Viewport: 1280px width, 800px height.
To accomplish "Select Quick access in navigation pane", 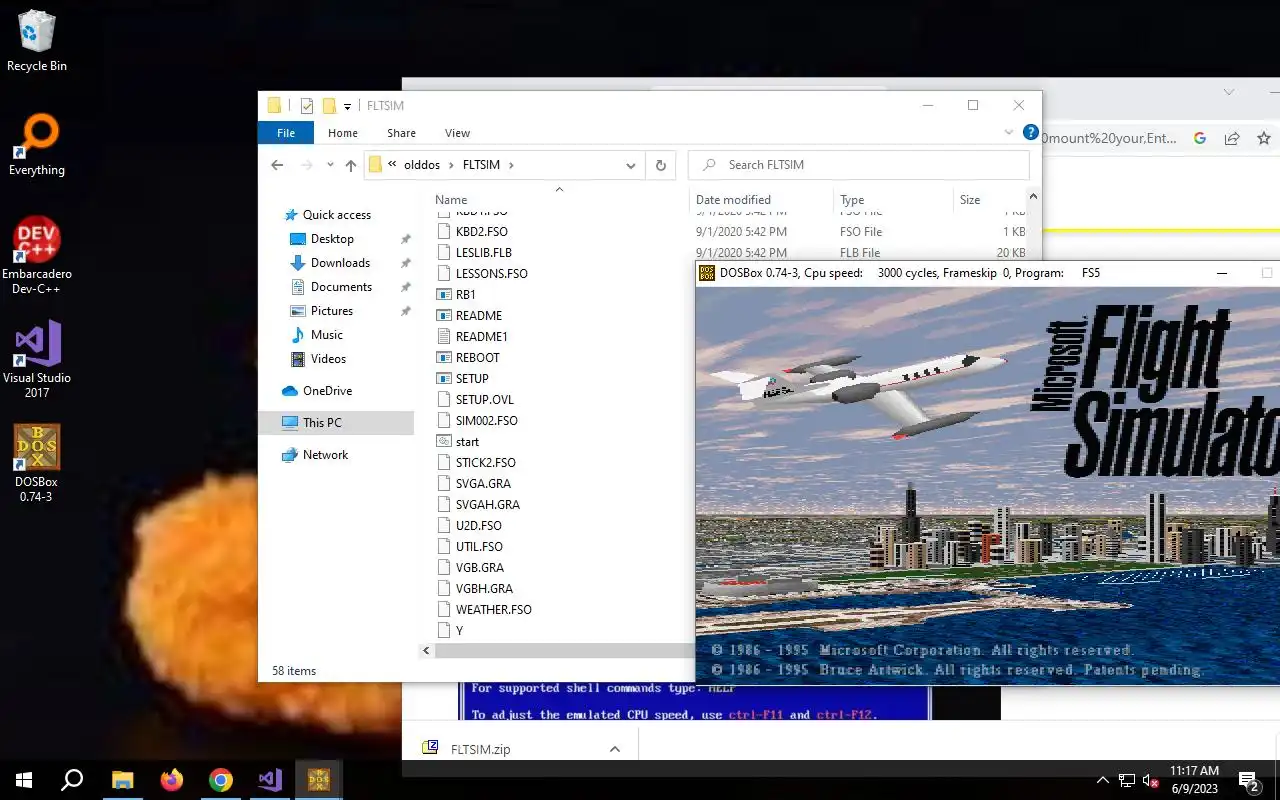I will [337, 215].
